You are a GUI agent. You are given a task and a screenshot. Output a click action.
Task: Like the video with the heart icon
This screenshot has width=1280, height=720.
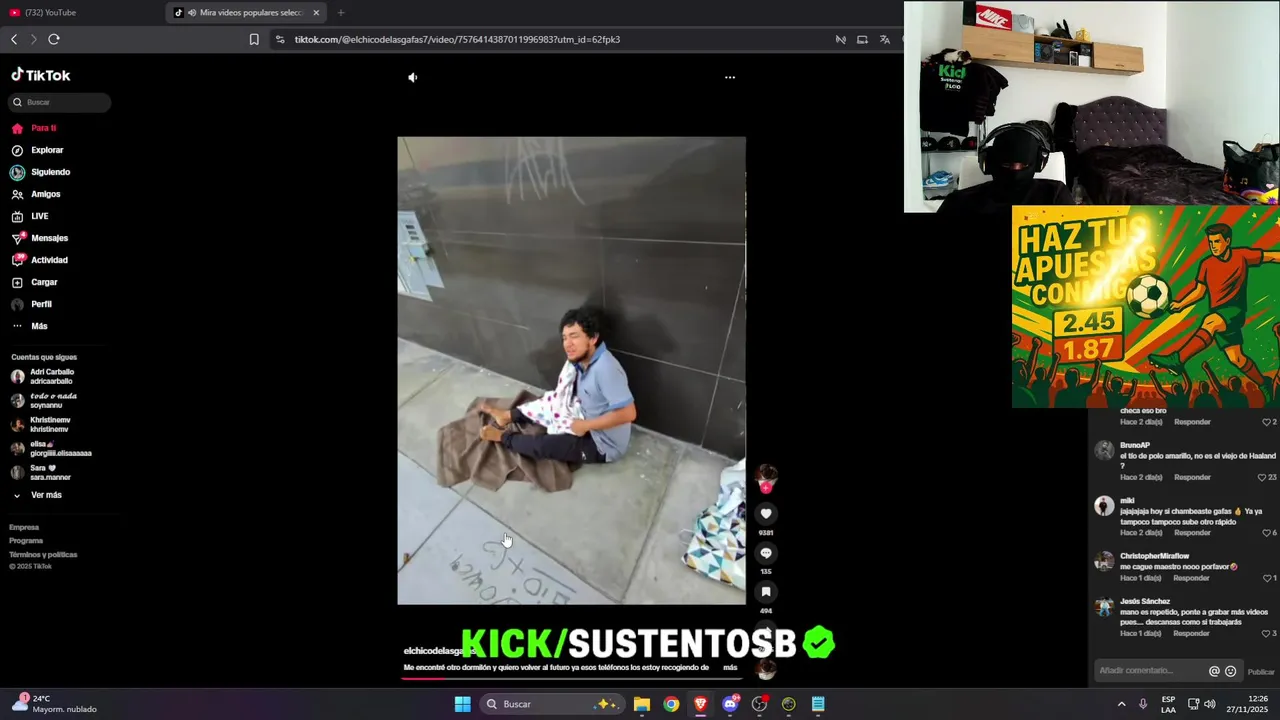pos(766,514)
